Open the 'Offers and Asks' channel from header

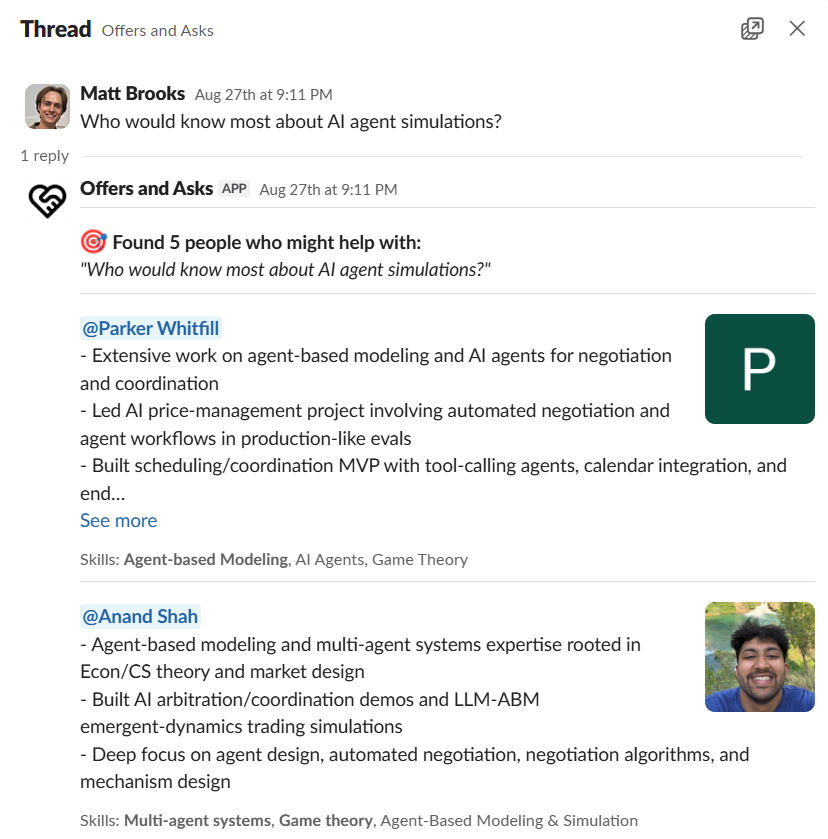(157, 30)
